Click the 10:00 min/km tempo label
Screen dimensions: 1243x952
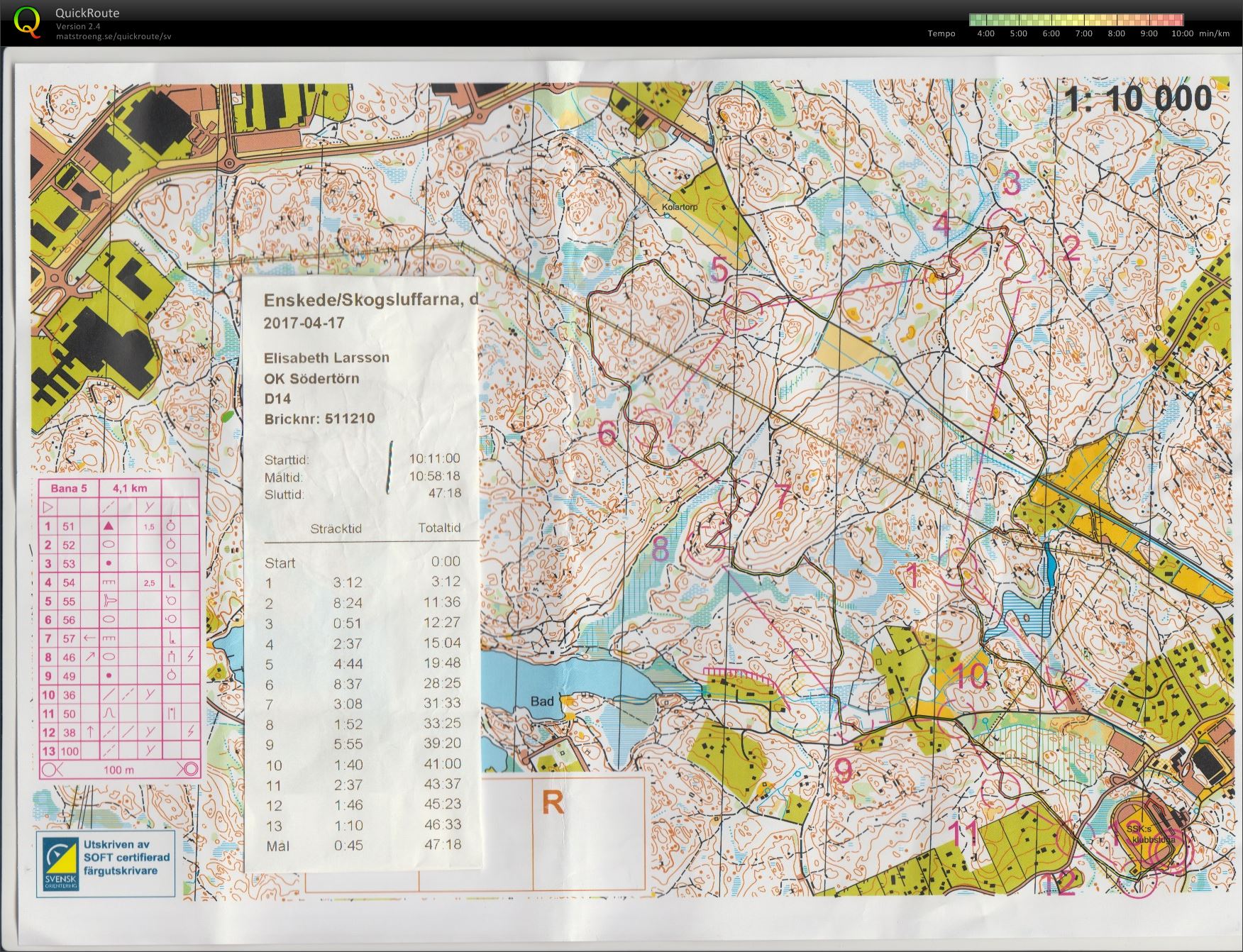[1200, 33]
